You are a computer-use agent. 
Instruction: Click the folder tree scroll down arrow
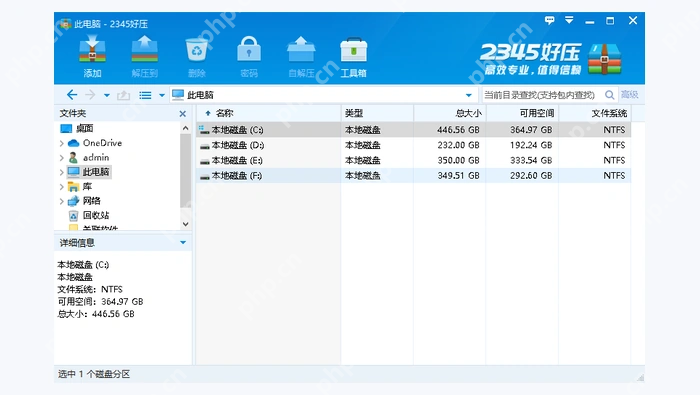[x=186, y=224]
